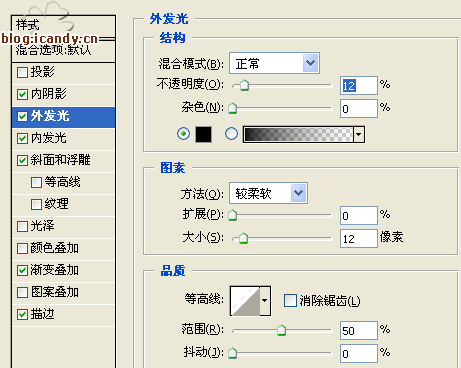Click the 大小 slider handle
461x368 pixels.
pyautogui.click(x=244, y=238)
